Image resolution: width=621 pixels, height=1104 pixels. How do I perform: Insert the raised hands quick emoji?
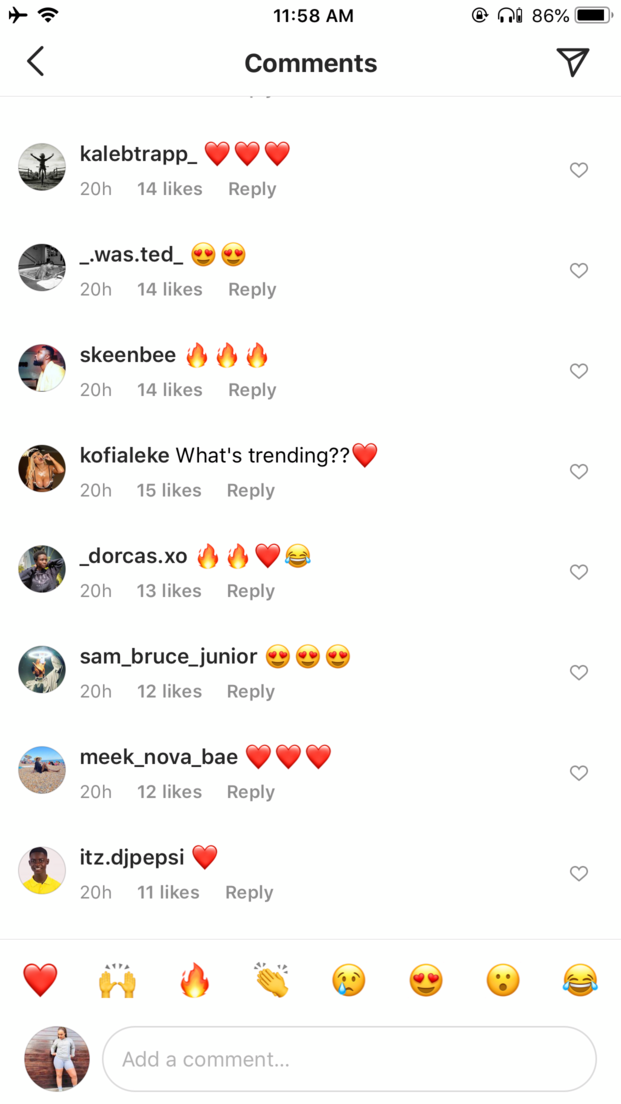point(117,979)
